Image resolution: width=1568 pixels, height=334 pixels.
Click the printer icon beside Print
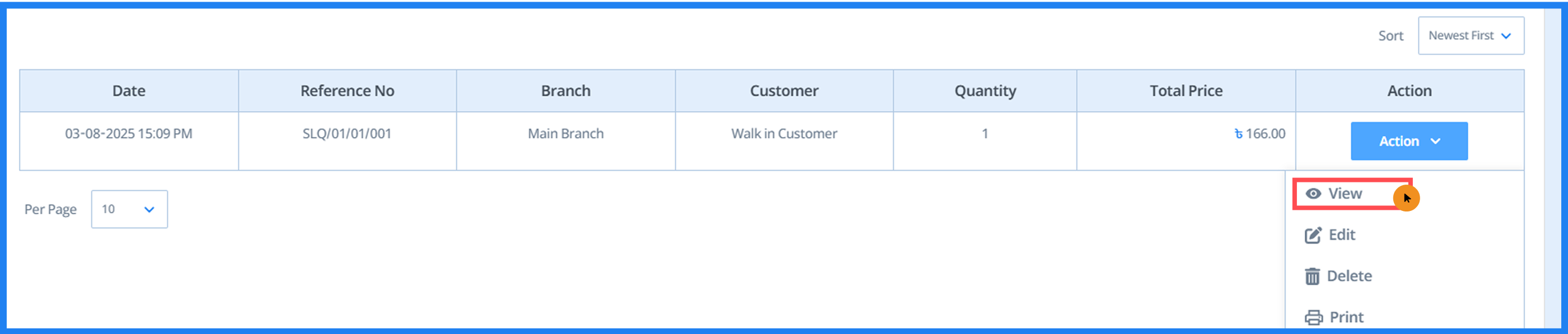[1313, 316]
